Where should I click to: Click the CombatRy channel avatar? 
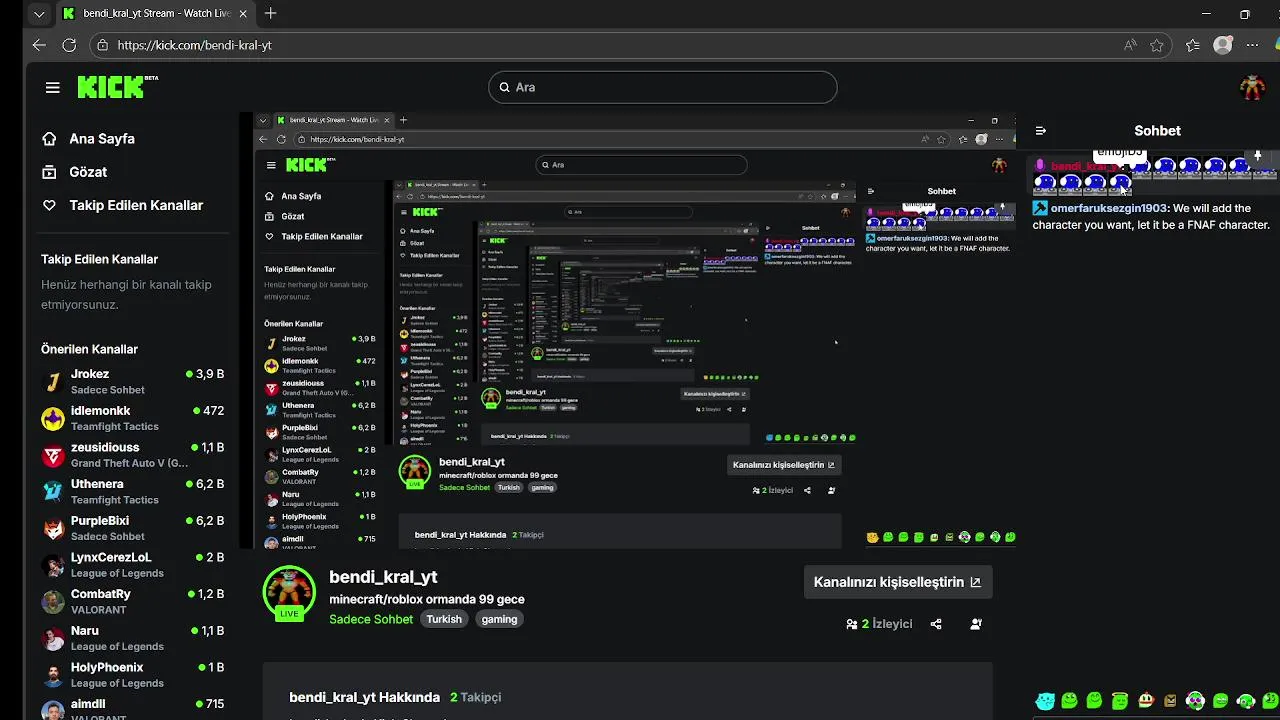click(53, 601)
